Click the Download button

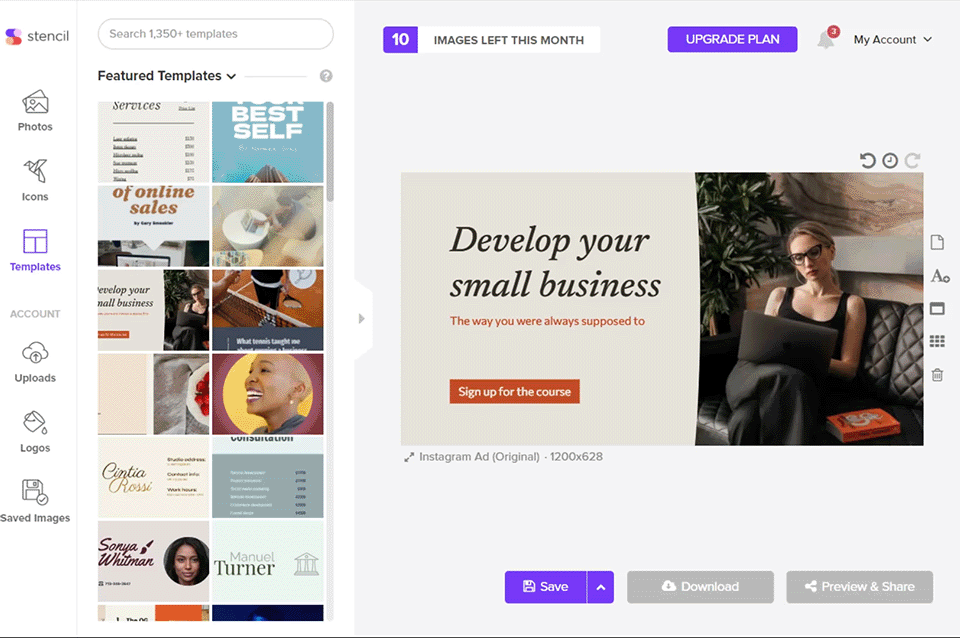(x=700, y=587)
